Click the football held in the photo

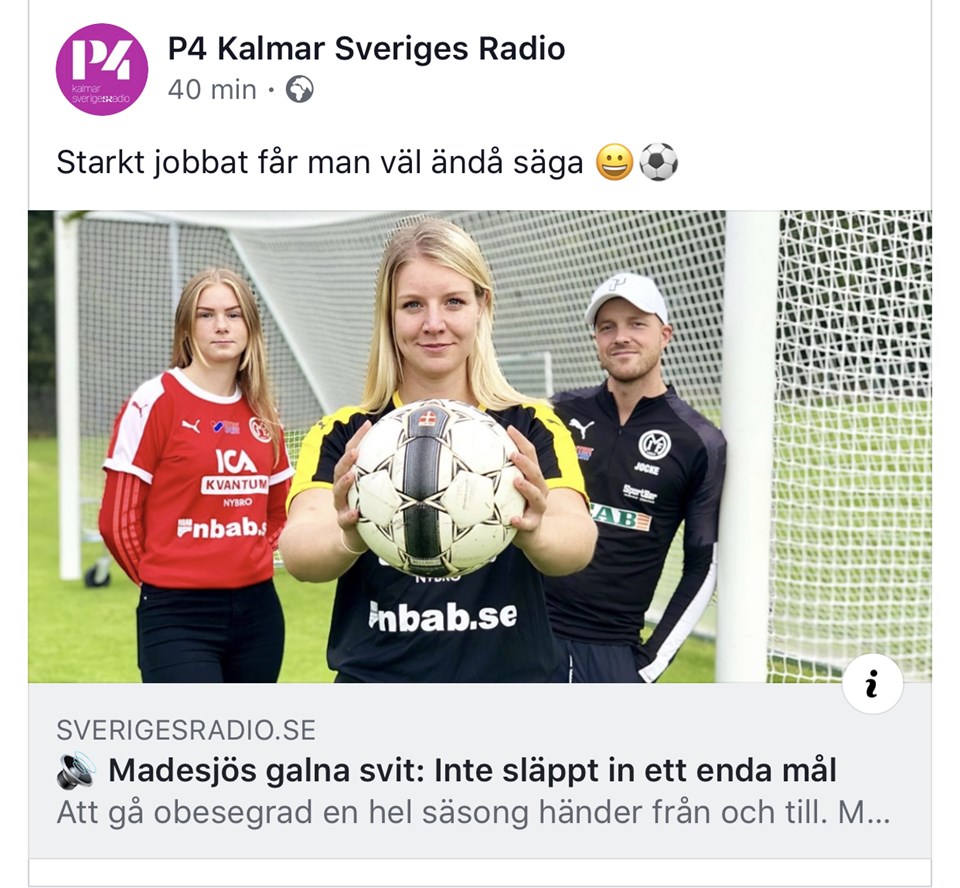436,487
